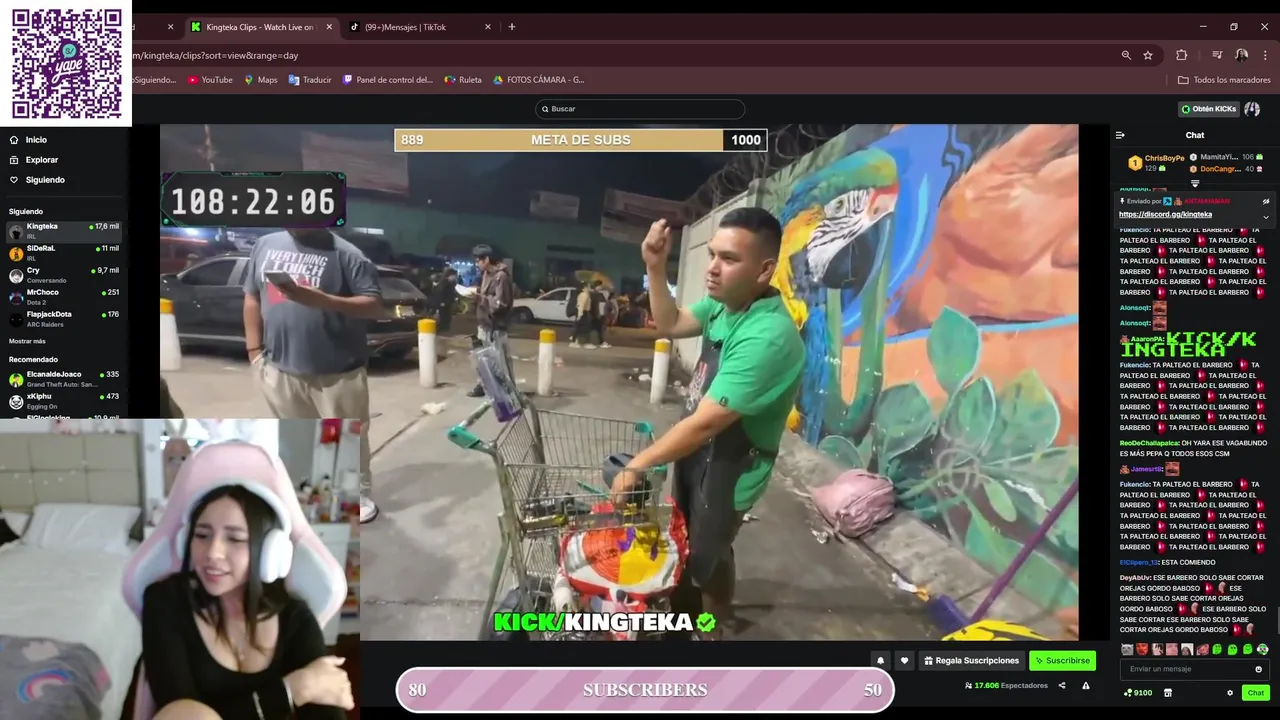Open Chrome profile avatar
This screenshot has height=720, width=1280.
click(x=1241, y=55)
